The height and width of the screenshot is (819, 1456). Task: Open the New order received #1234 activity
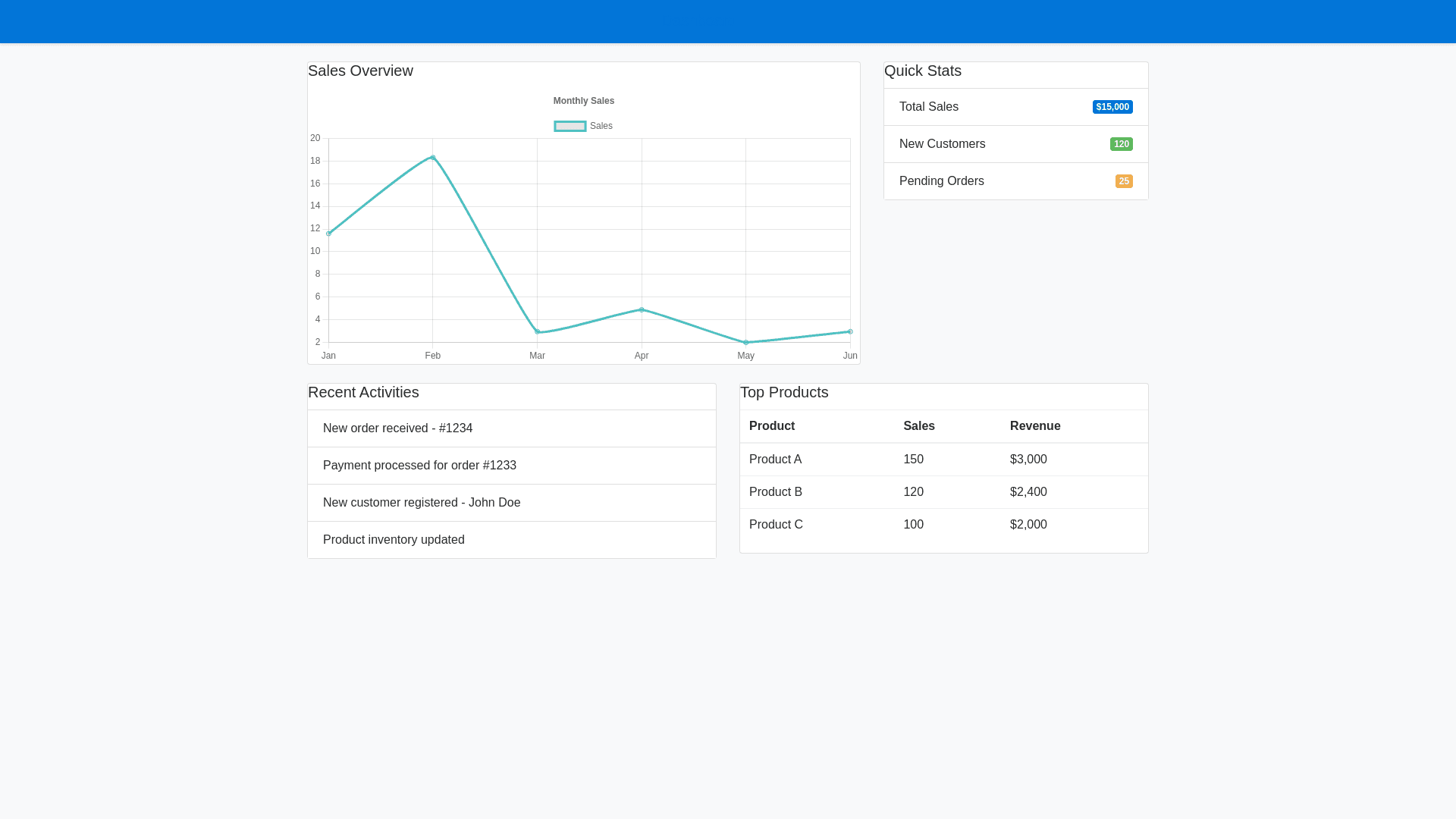point(397,428)
